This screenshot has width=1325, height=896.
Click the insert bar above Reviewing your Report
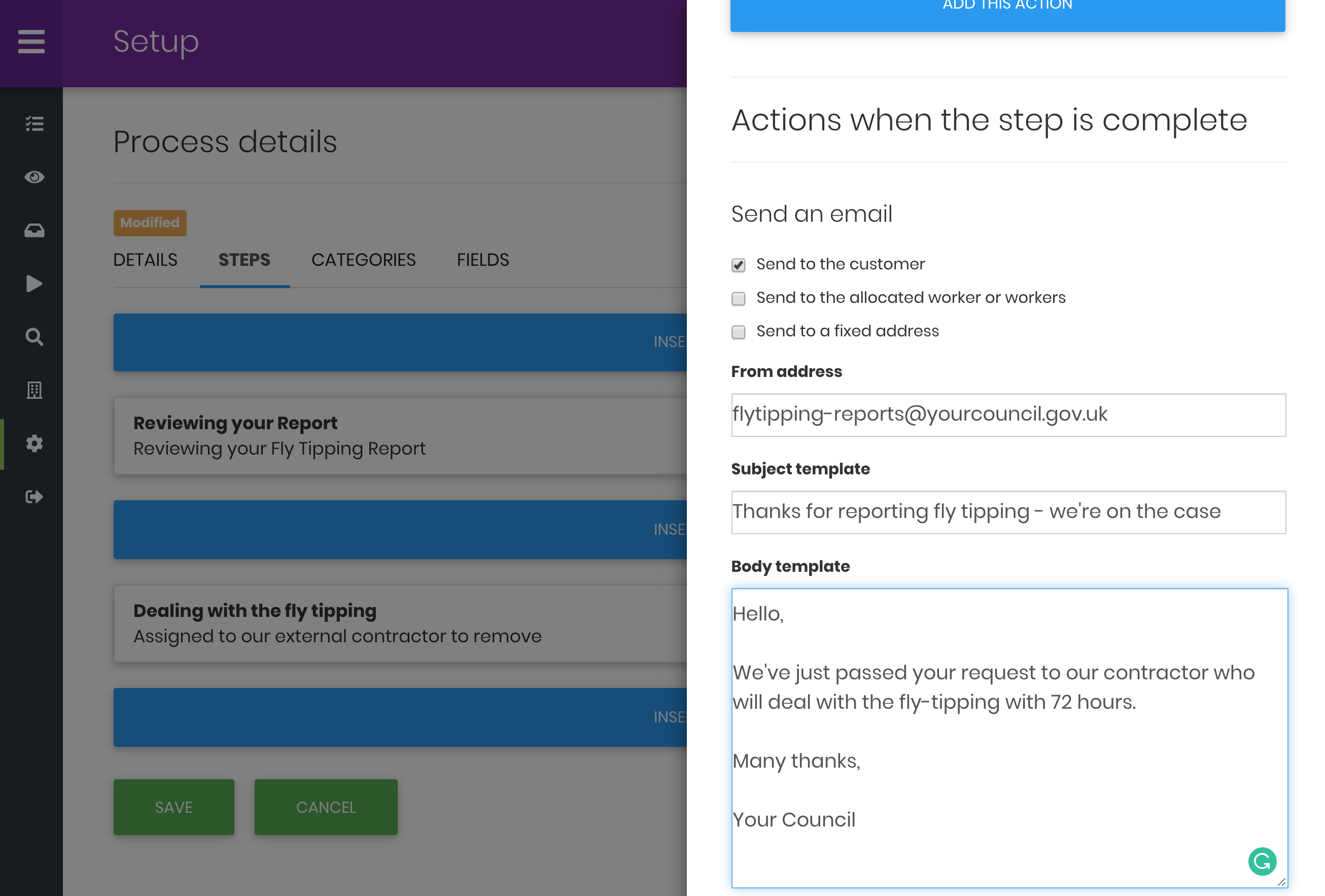400,342
